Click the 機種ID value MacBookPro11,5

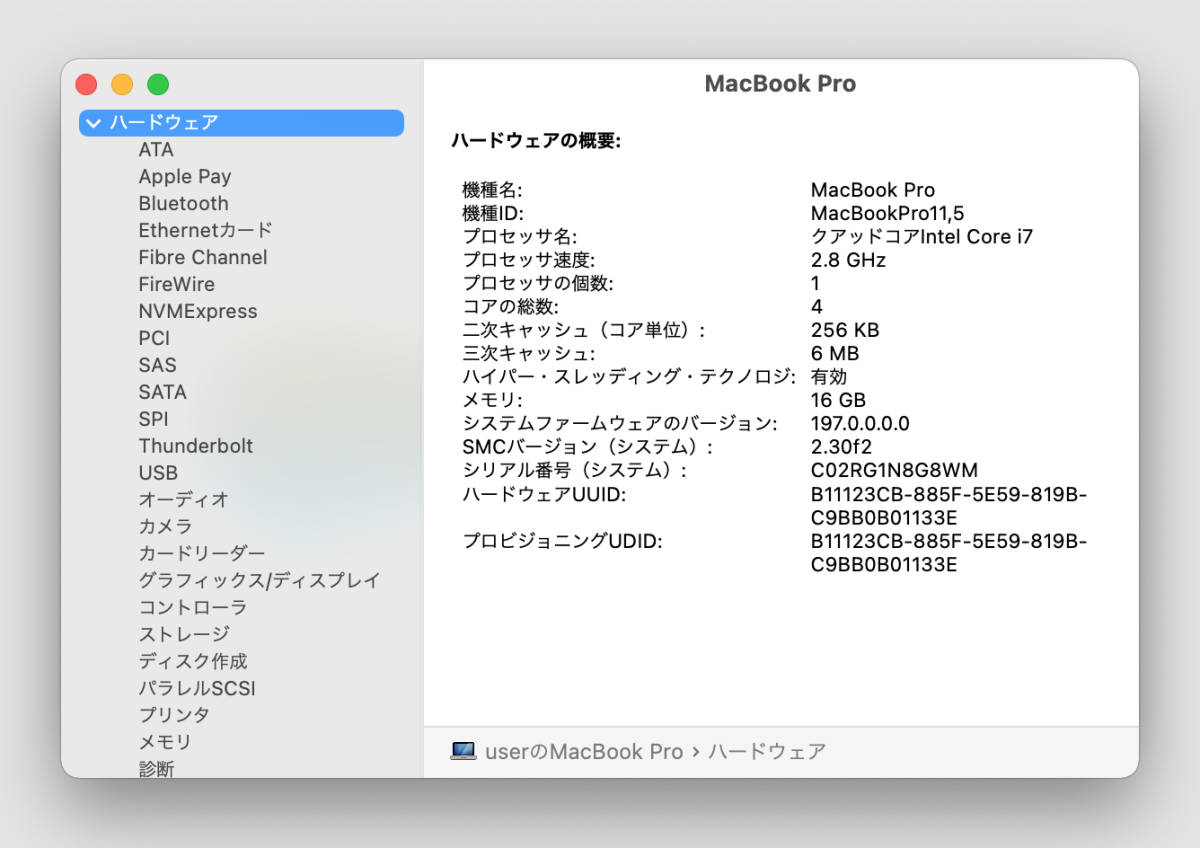(x=887, y=214)
